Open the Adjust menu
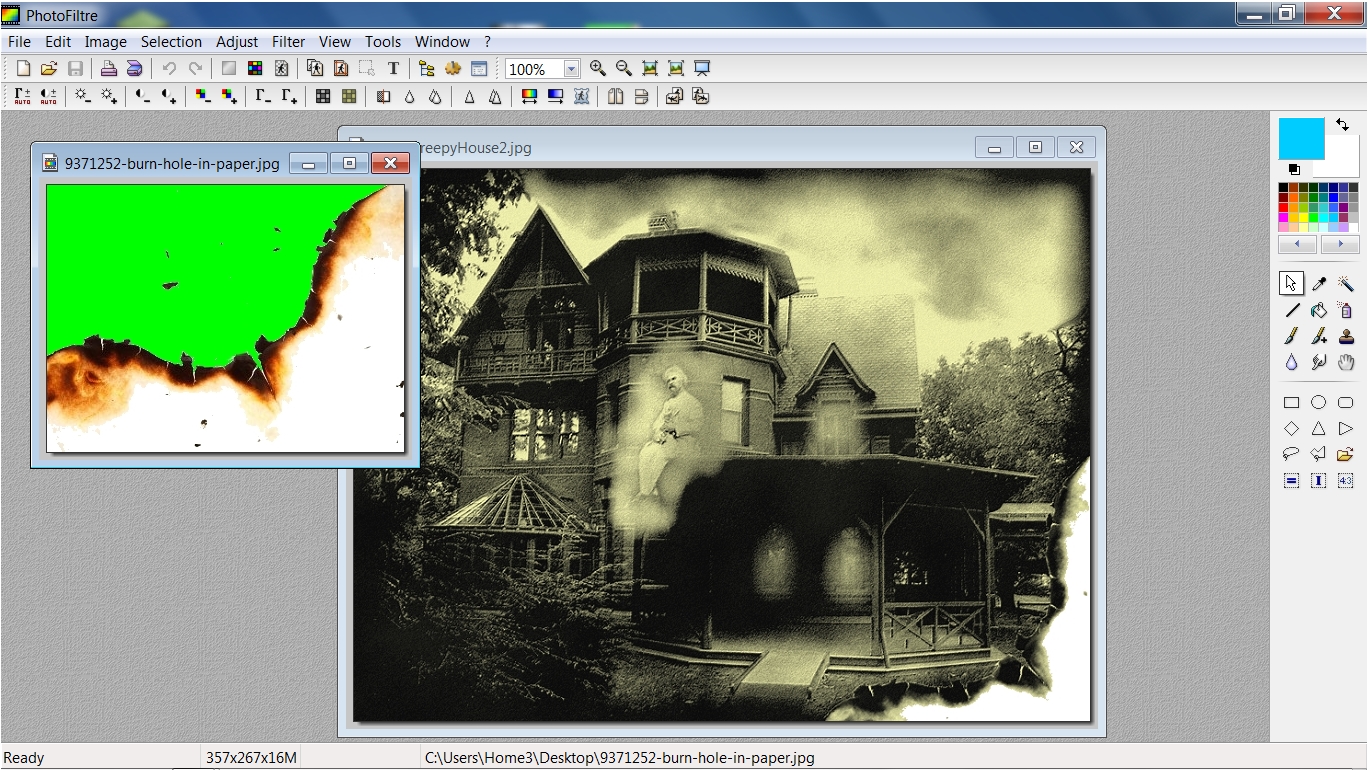The image size is (1368, 770). [x=237, y=42]
